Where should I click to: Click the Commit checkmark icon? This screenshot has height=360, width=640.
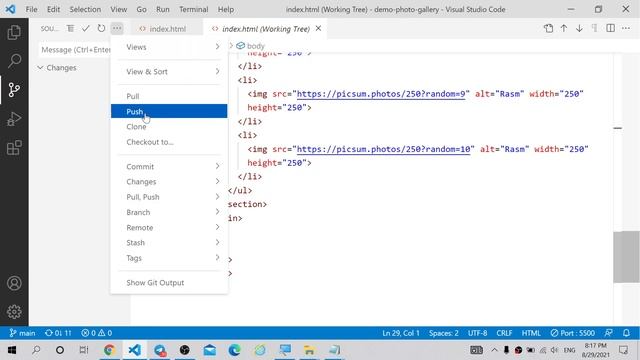(x=86, y=28)
